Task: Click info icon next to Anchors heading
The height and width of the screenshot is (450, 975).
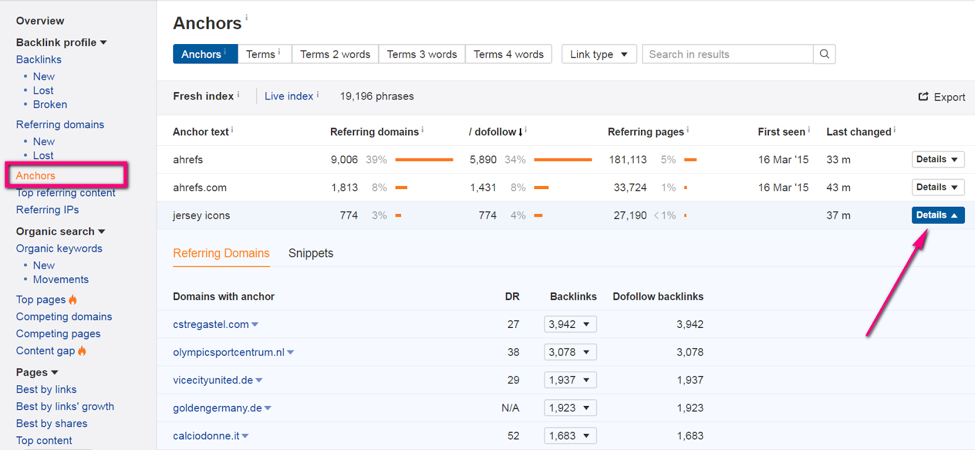Action: 247,18
